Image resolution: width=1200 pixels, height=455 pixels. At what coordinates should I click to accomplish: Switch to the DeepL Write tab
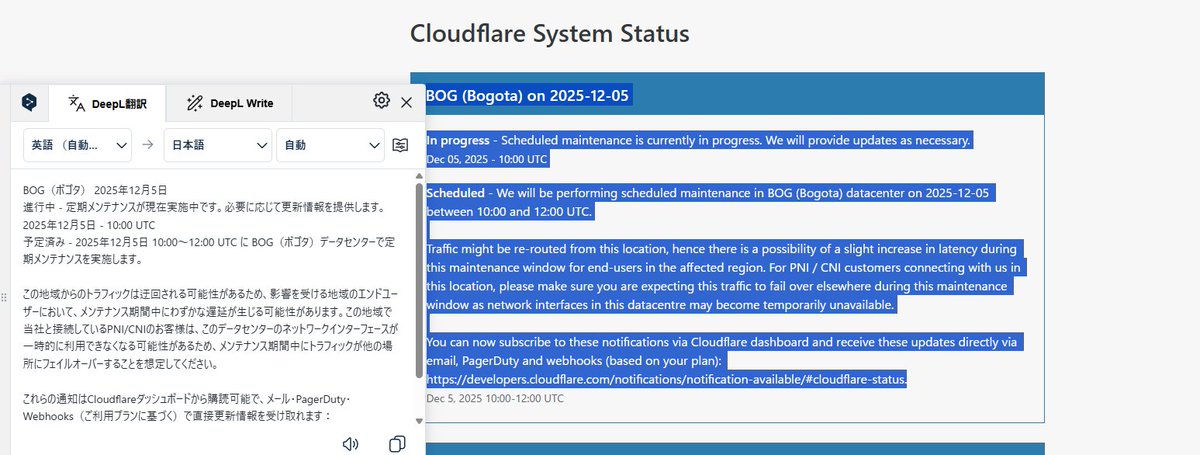(x=230, y=103)
